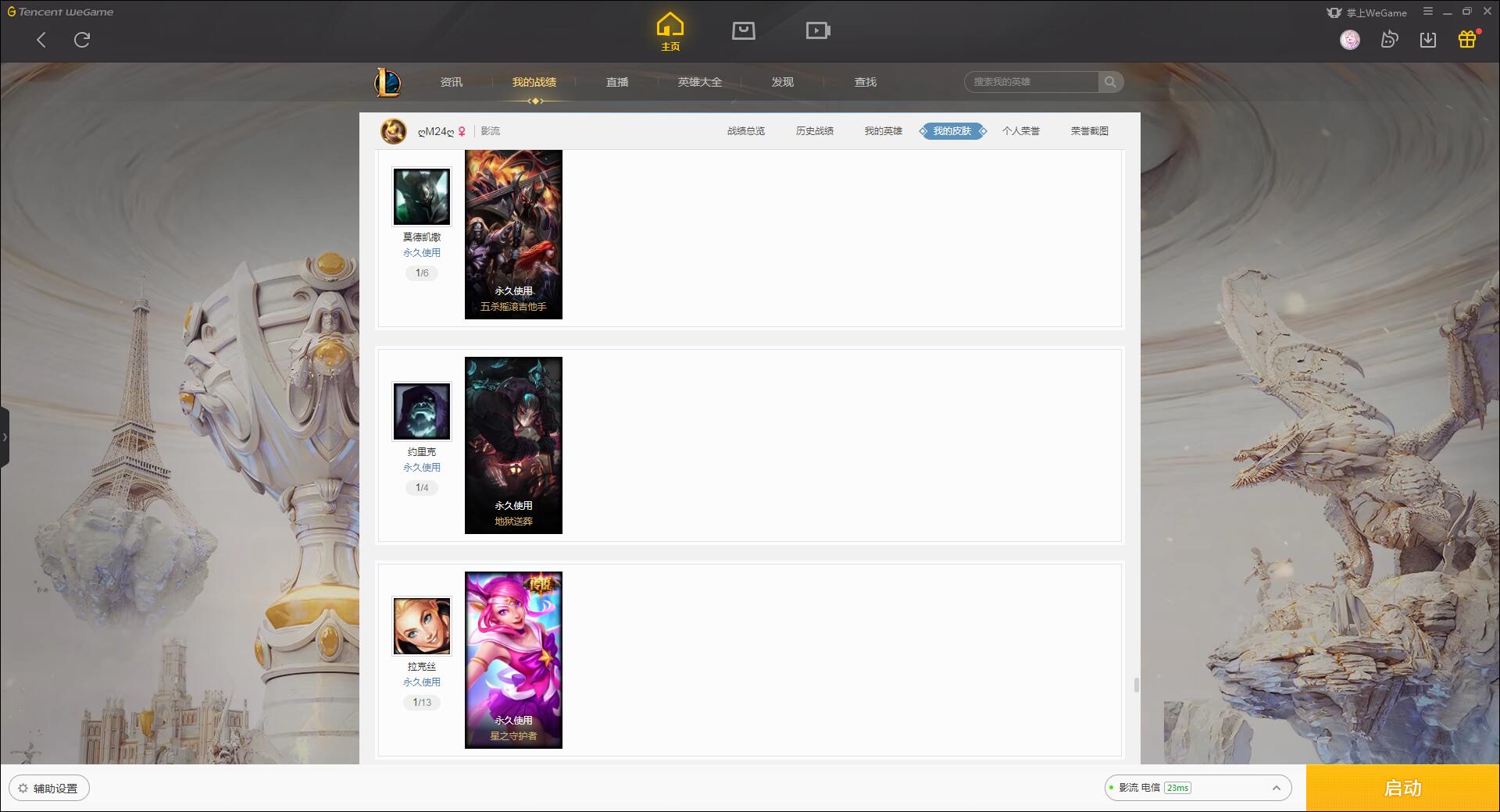Click the 拉克丝 champion portrait
The image size is (1500, 812).
pos(422,626)
